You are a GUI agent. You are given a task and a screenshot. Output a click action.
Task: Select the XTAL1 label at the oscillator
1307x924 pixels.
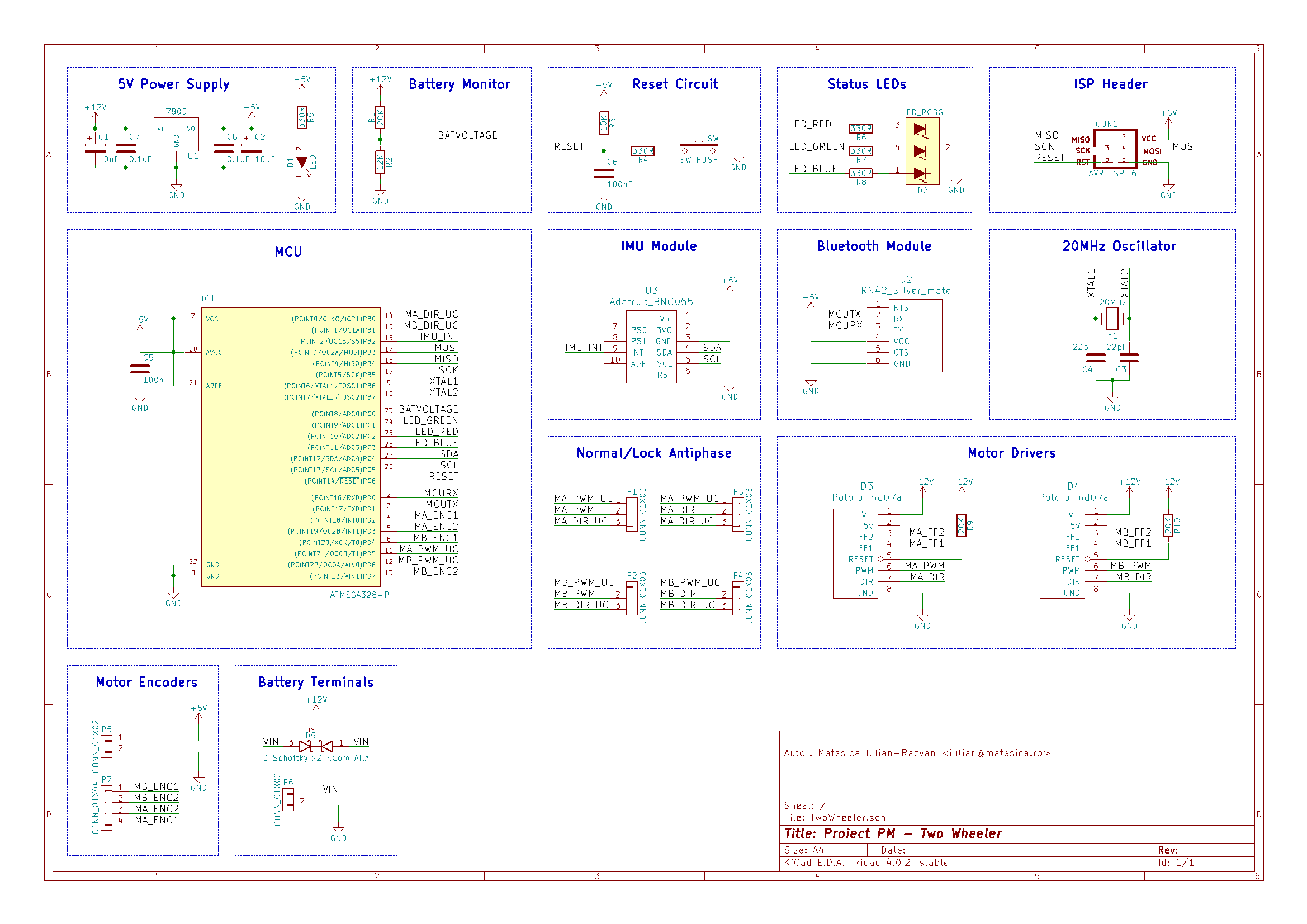coord(1091,283)
